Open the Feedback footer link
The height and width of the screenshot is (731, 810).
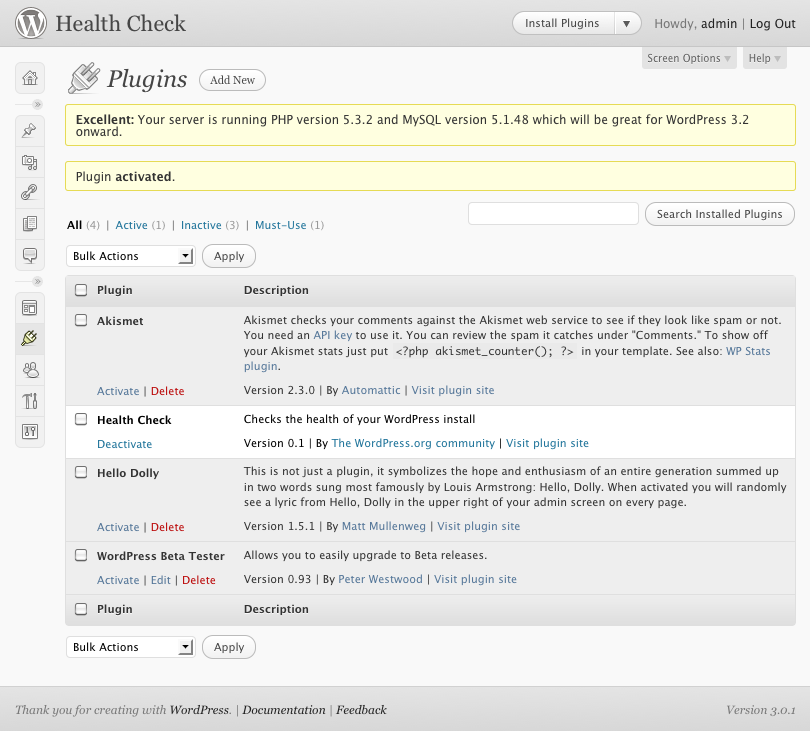tap(361, 710)
